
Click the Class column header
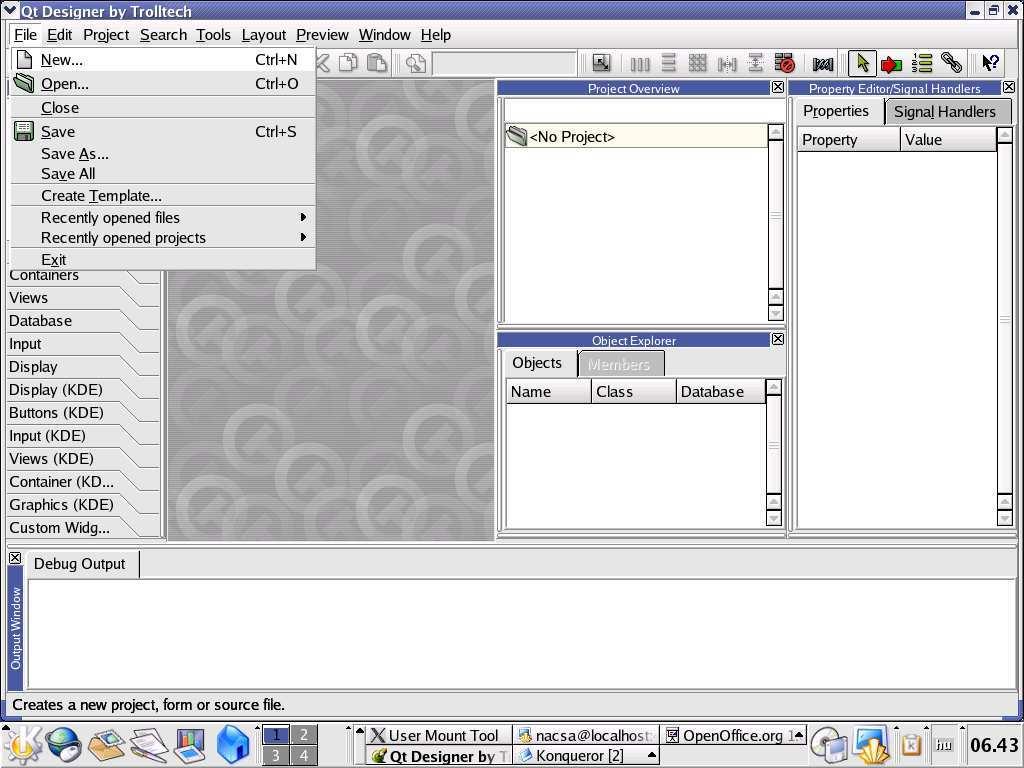(x=633, y=392)
